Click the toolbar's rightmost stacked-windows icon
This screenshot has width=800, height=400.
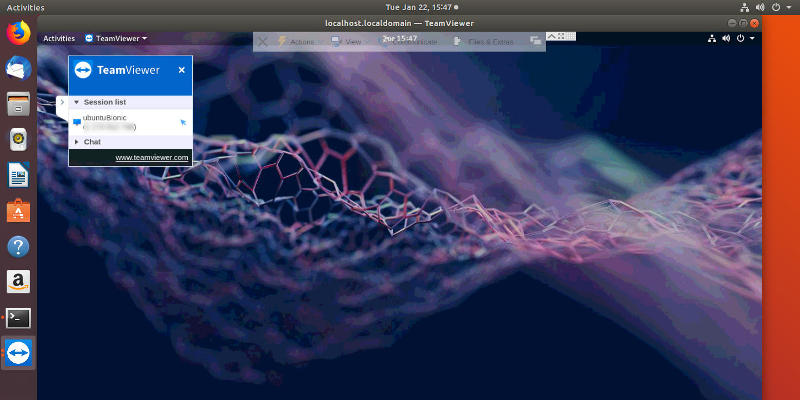535,40
